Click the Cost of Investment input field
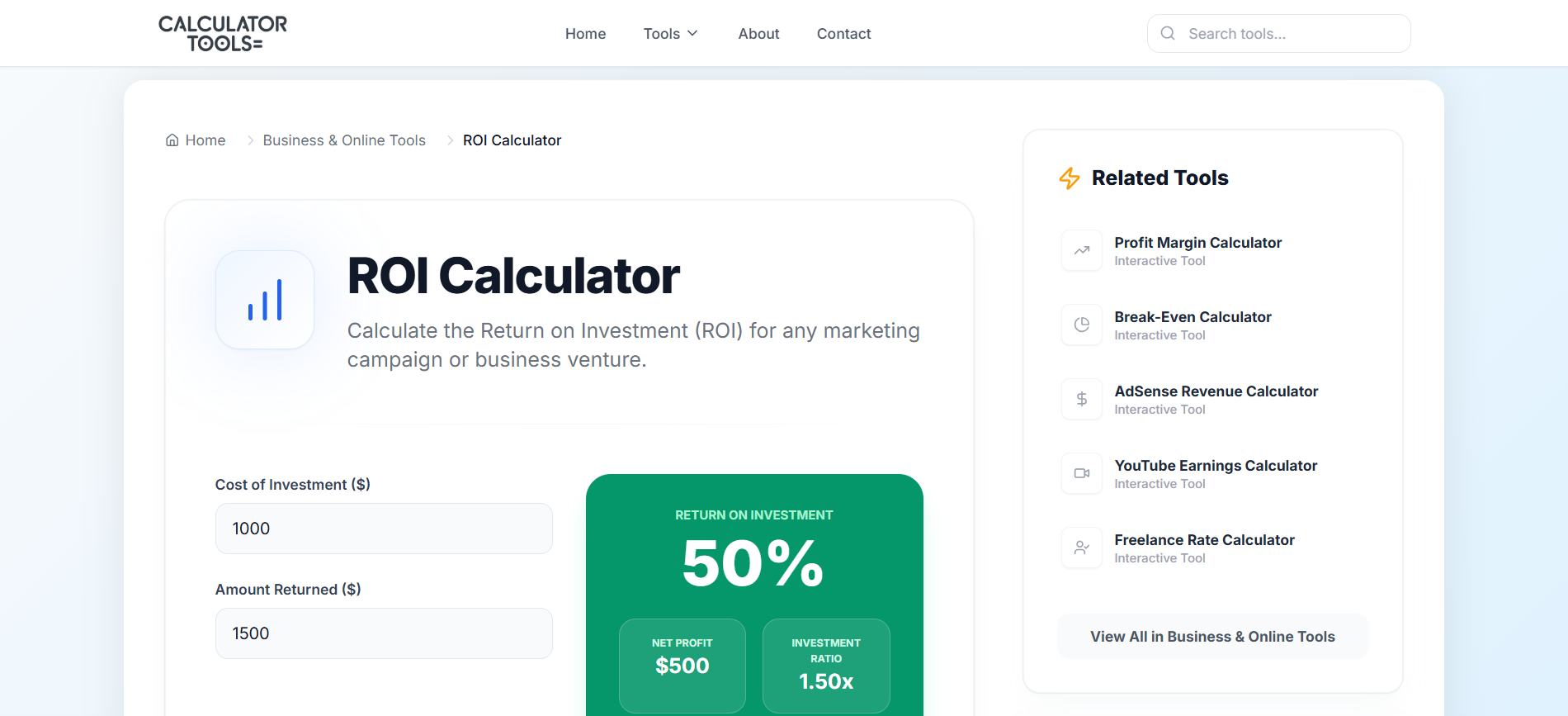This screenshot has width=1568, height=716. 383,529
